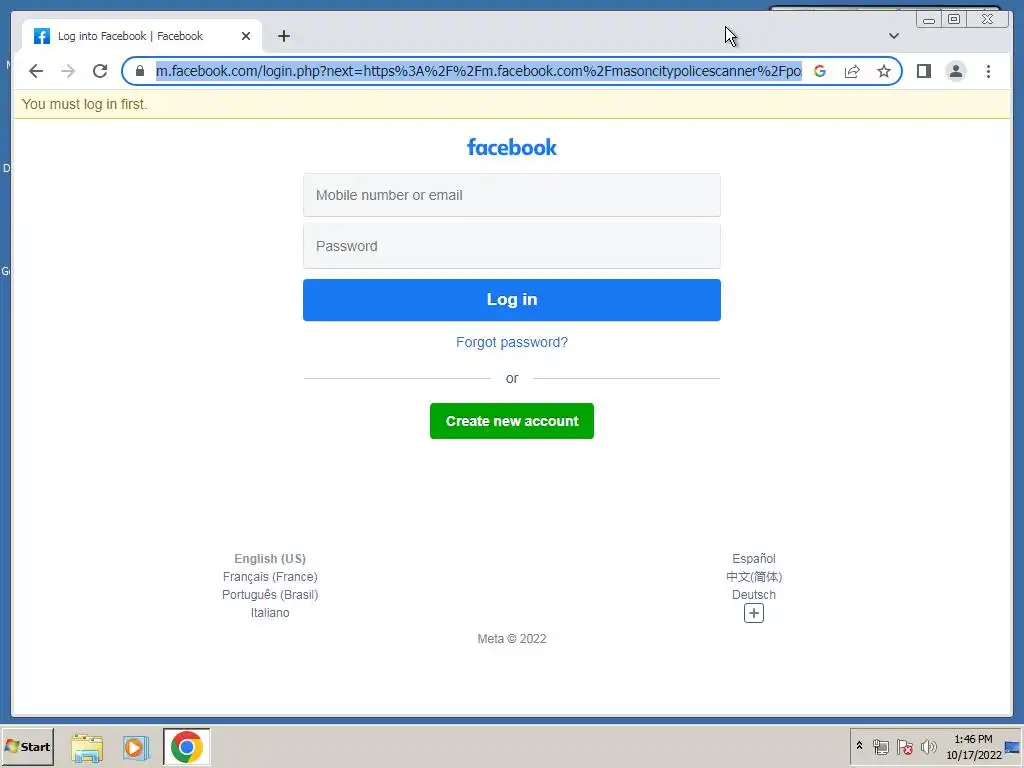Open File Explorer from taskbar
The image size is (1024, 768).
click(x=87, y=747)
